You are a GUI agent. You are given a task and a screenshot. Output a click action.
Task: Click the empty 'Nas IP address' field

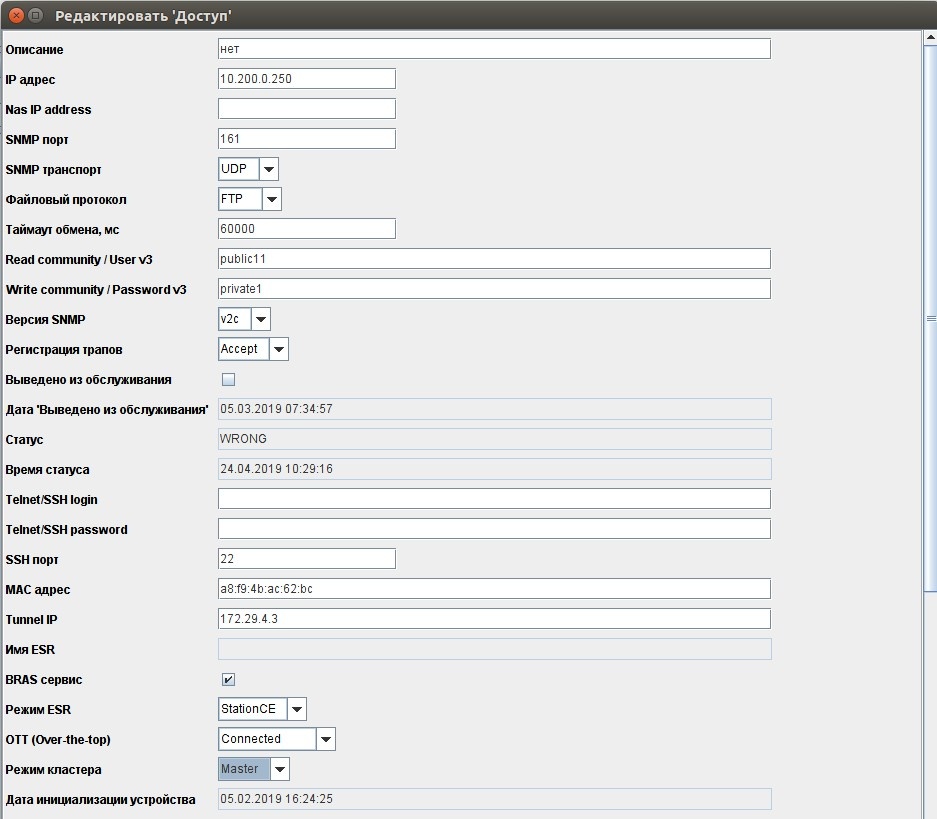306,109
